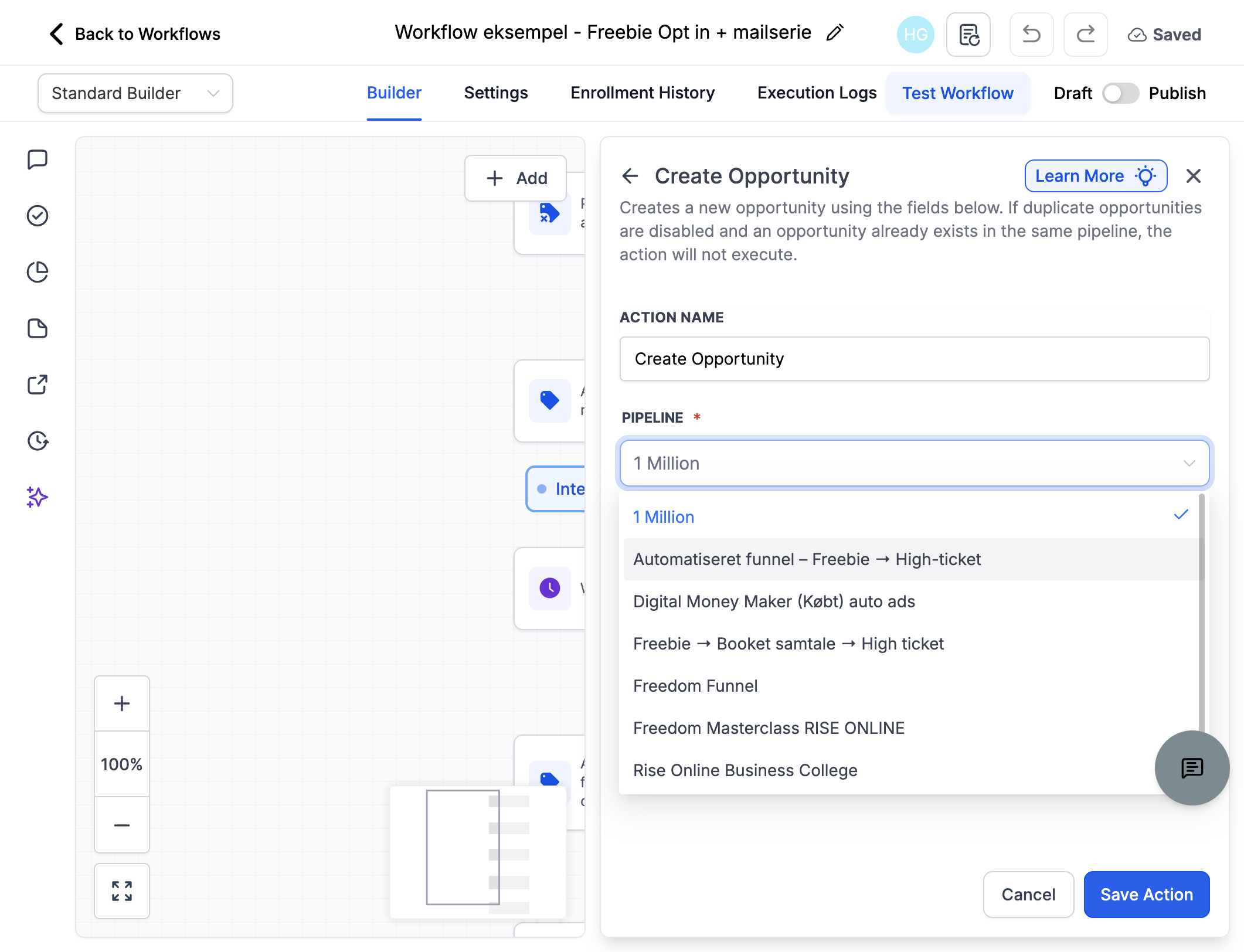
Task: Click the Saved cloud status
Action: (1164, 35)
